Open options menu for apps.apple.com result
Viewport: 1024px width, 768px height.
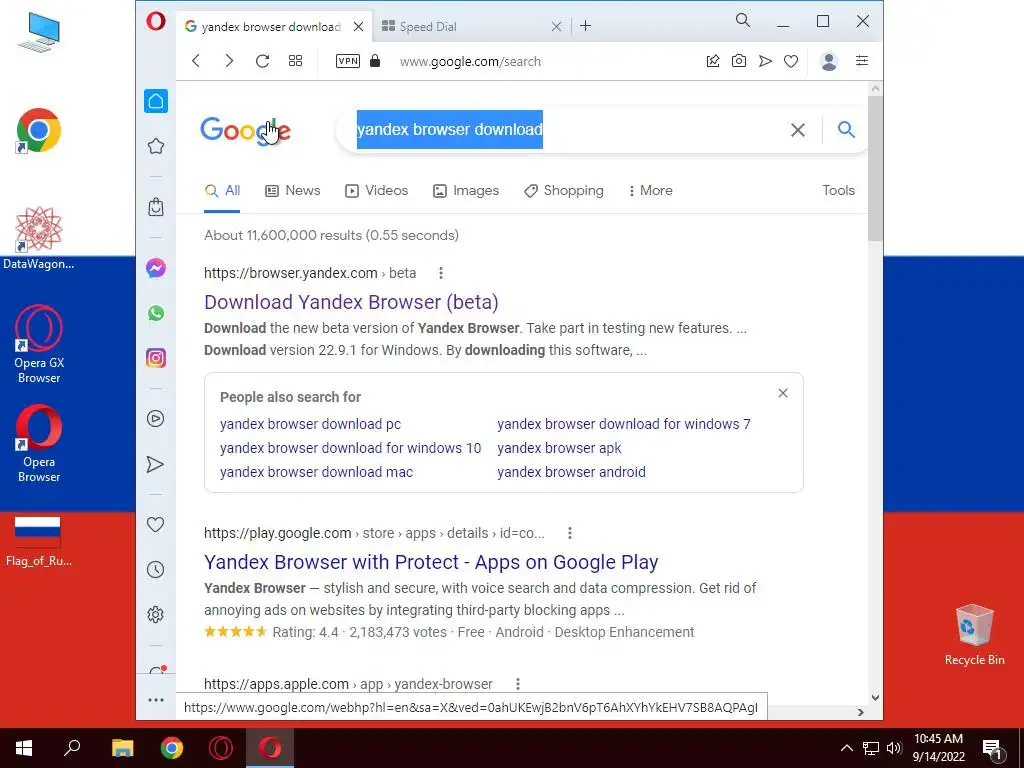coord(518,684)
